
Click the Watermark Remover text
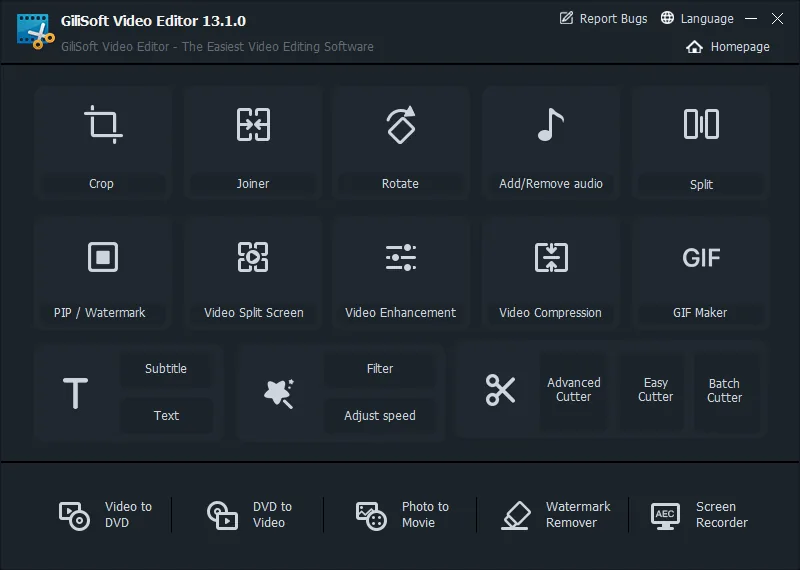(x=578, y=514)
